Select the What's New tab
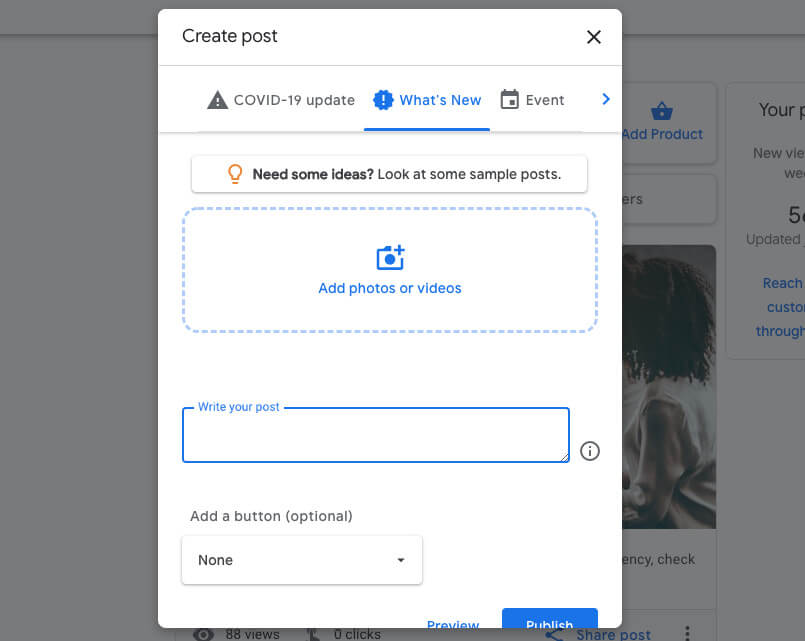This screenshot has width=805, height=641. [x=427, y=100]
